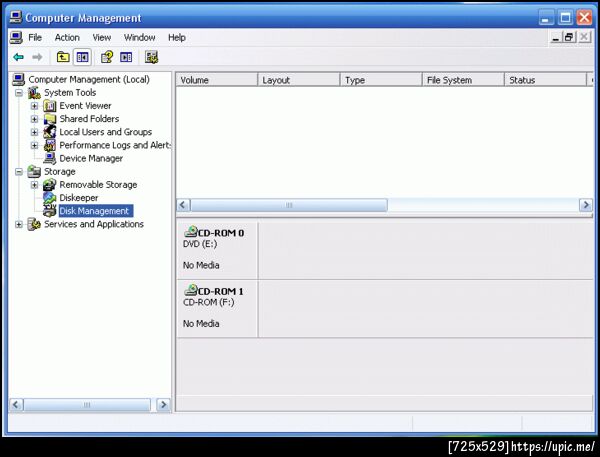Click the MMC system icon left of File menu
This screenshot has height=457, width=600.
pyautogui.click(x=16, y=38)
